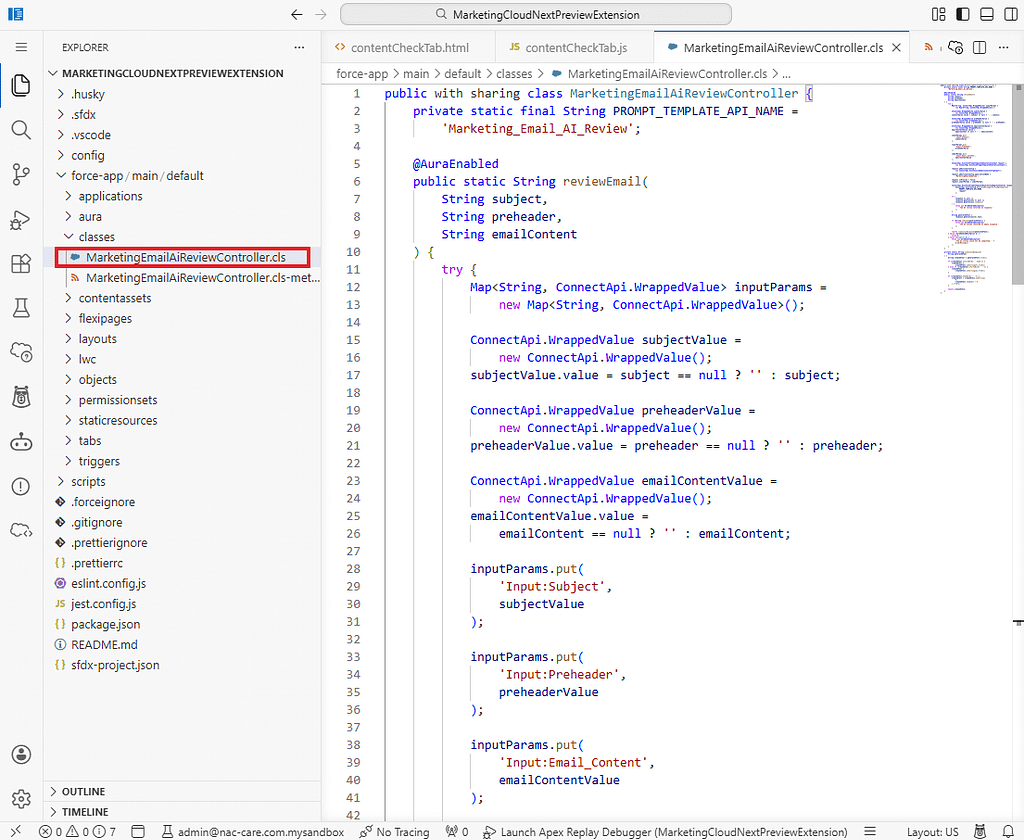Open the Search view icon

21,130
